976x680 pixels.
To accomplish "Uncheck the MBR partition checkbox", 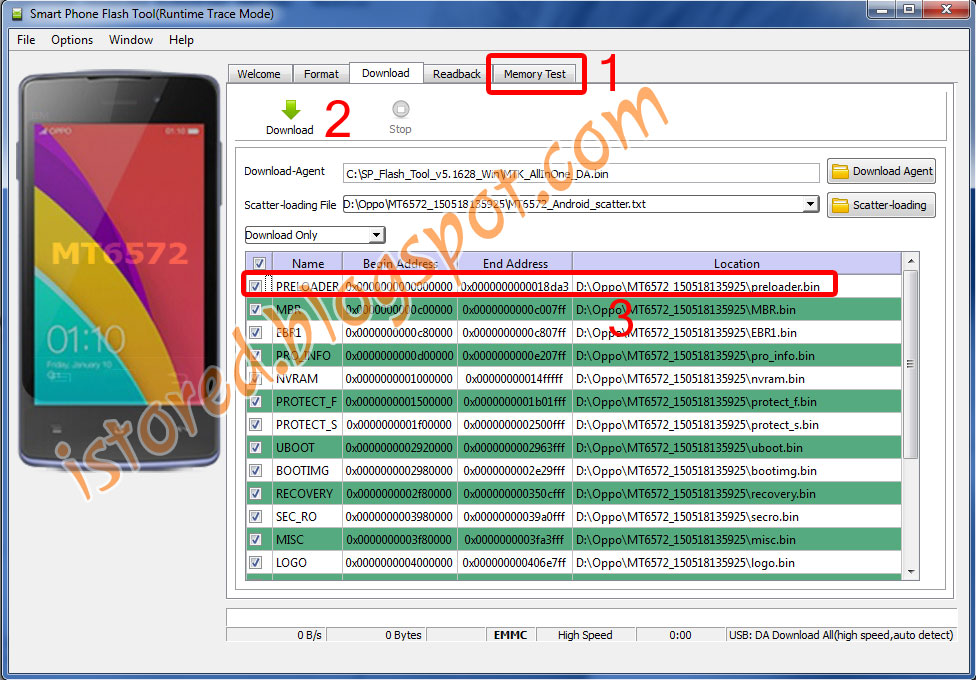I will pos(255,309).
